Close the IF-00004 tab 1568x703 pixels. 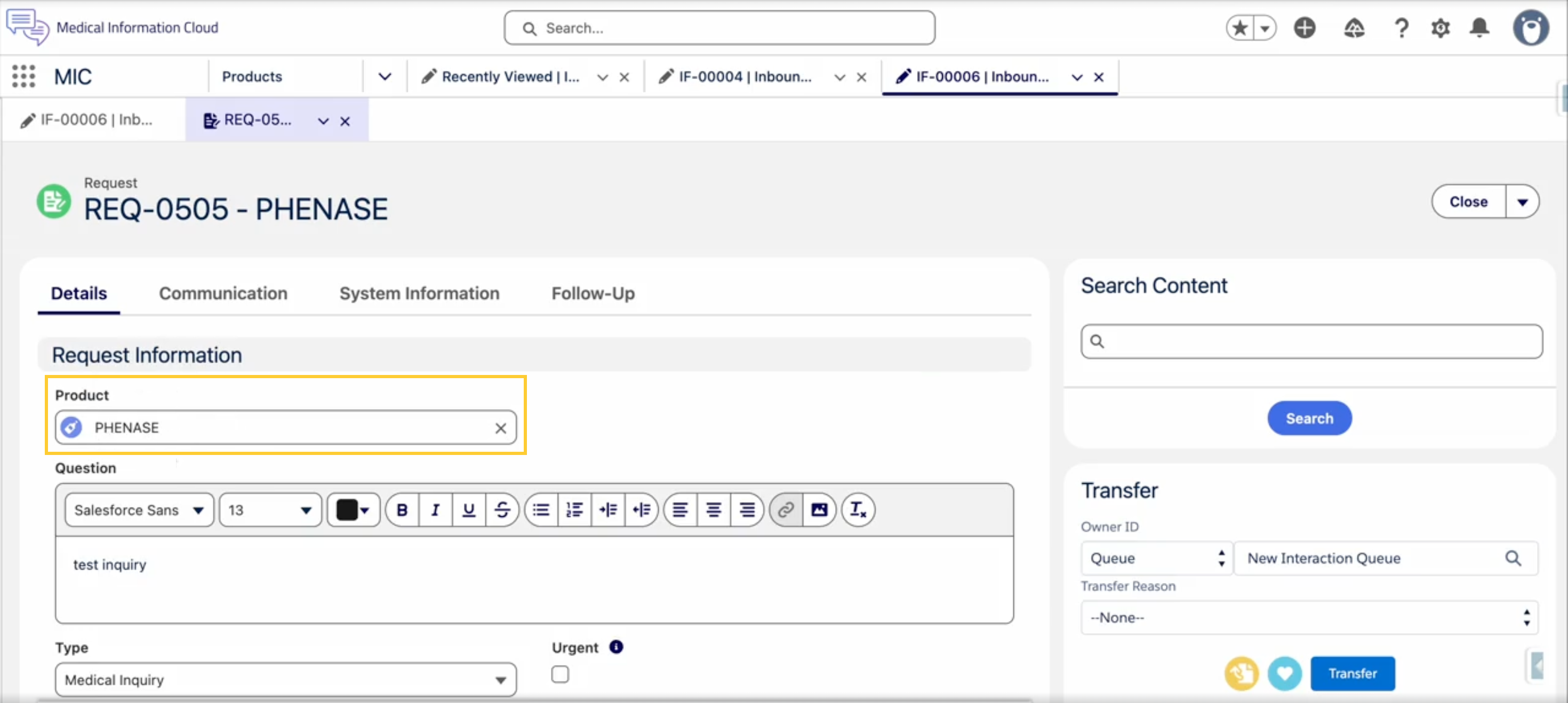pyautogui.click(x=861, y=77)
